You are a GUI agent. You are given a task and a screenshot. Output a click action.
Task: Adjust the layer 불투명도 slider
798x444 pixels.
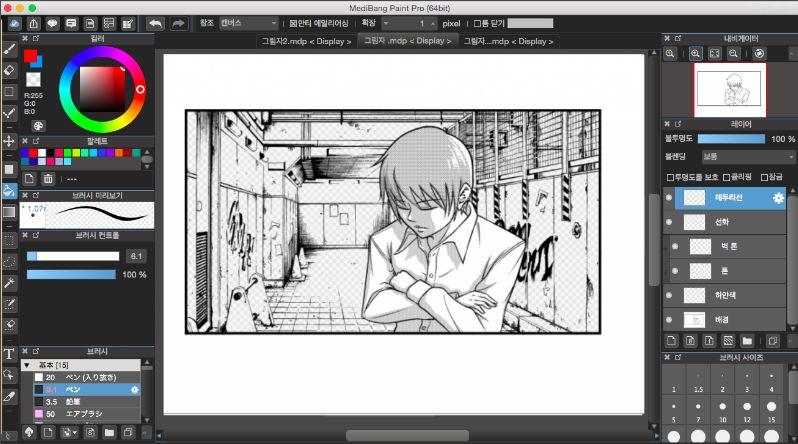point(731,138)
